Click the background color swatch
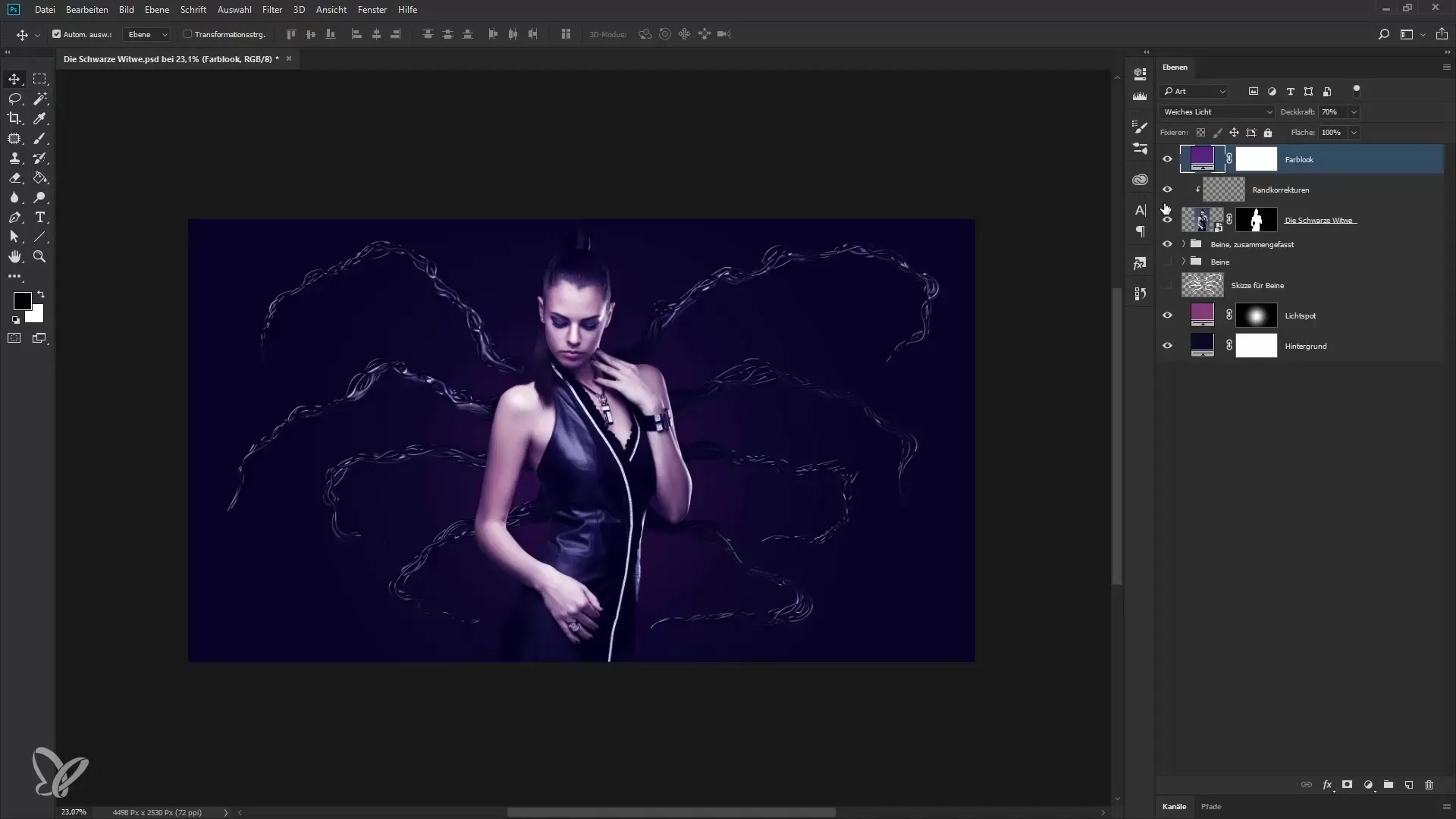The image size is (1456, 819). (37, 316)
